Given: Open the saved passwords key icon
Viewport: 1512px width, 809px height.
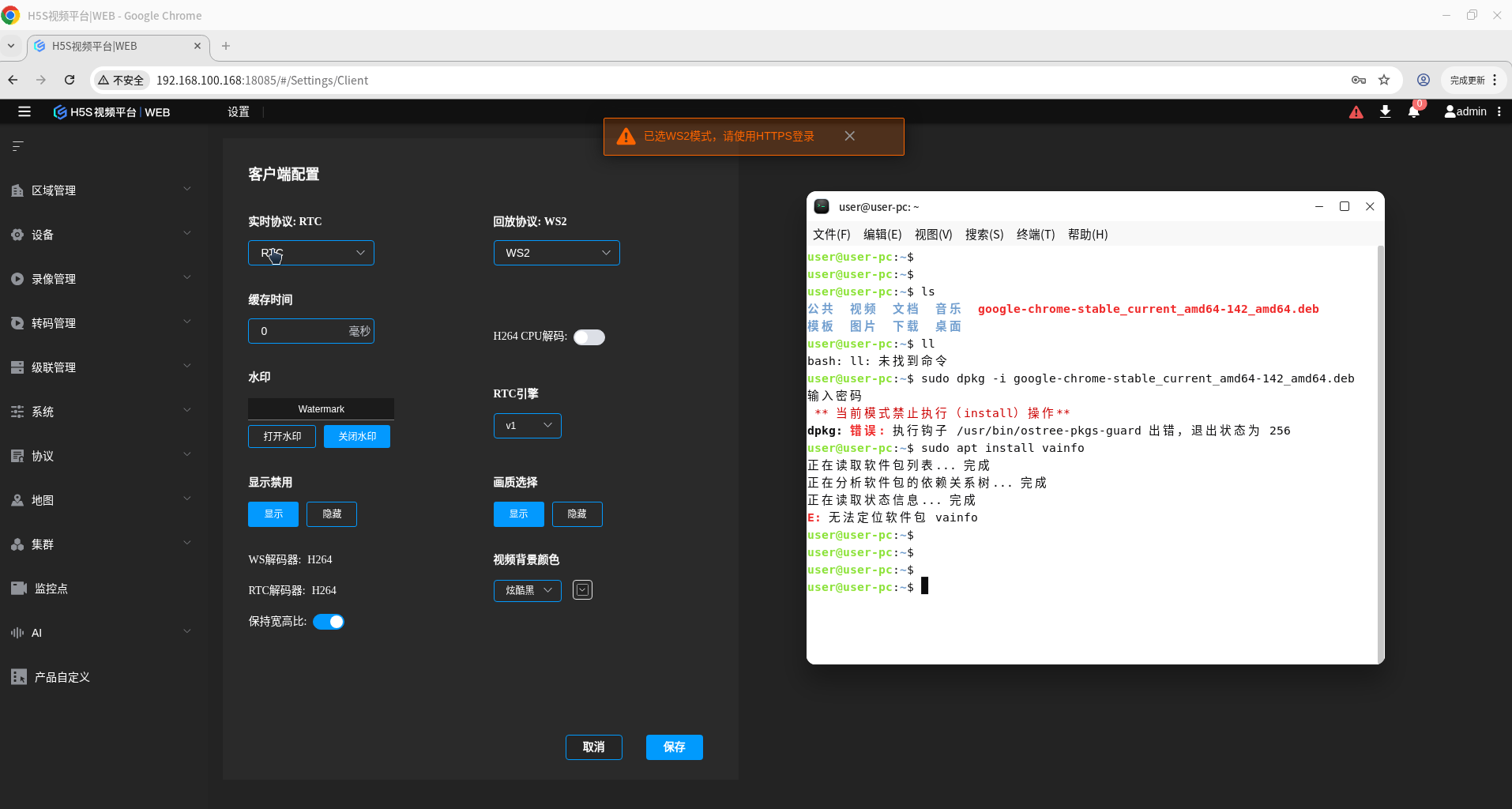Looking at the screenshot, I should pos(1359,80).
